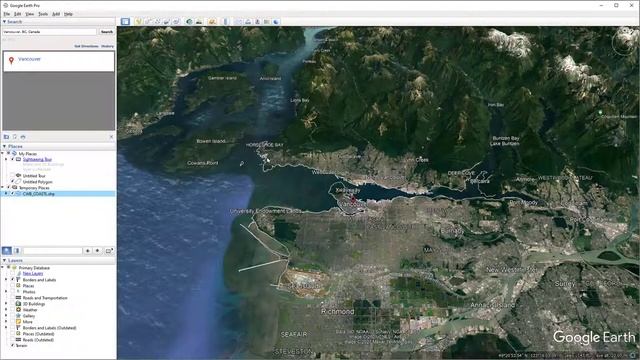Click the Places filter text box
Image resolution: width=640 pixels, height=360 pixels.
pos(53,251)
